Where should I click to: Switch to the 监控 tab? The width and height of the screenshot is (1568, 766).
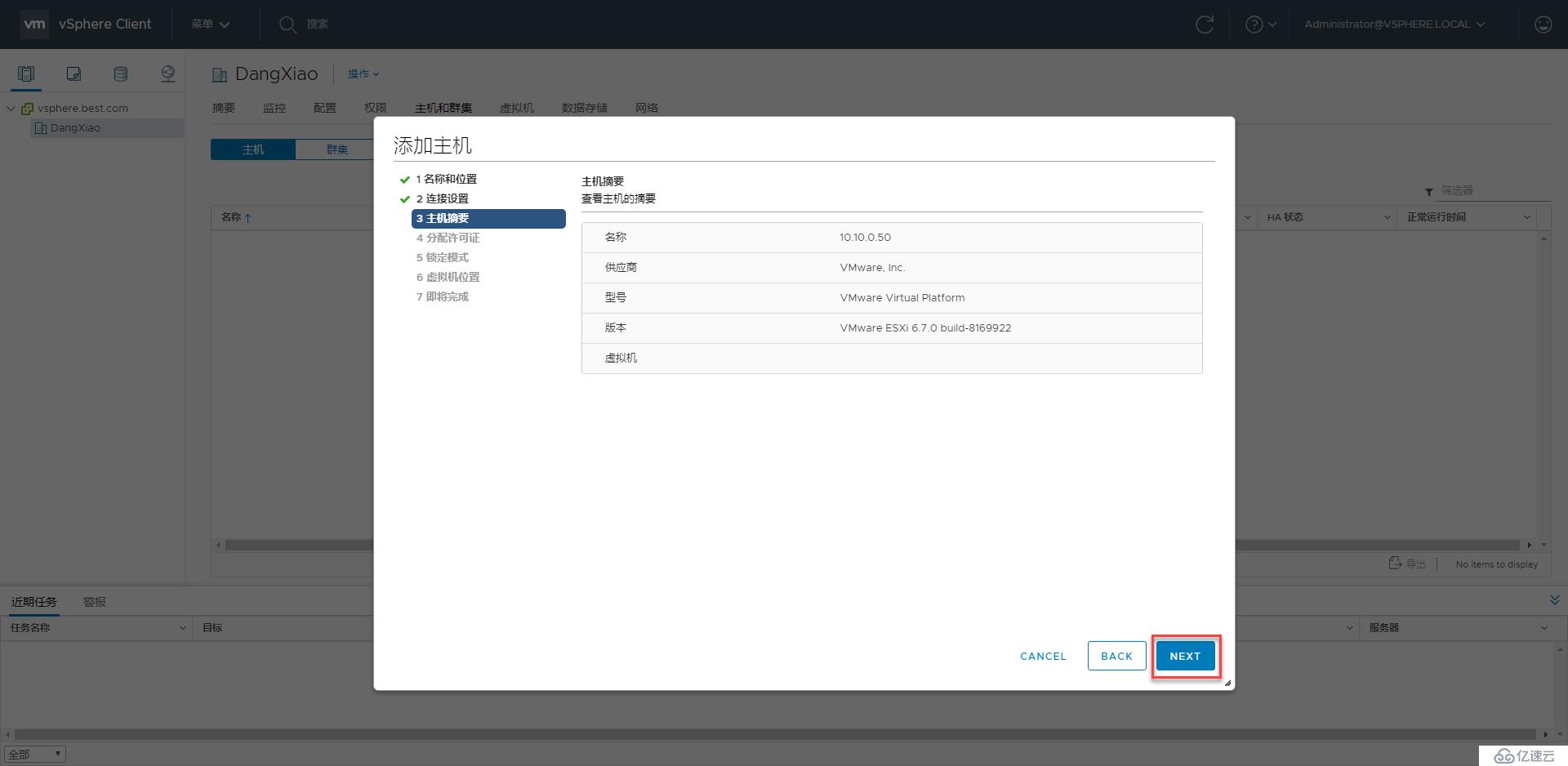click(274, 108)
